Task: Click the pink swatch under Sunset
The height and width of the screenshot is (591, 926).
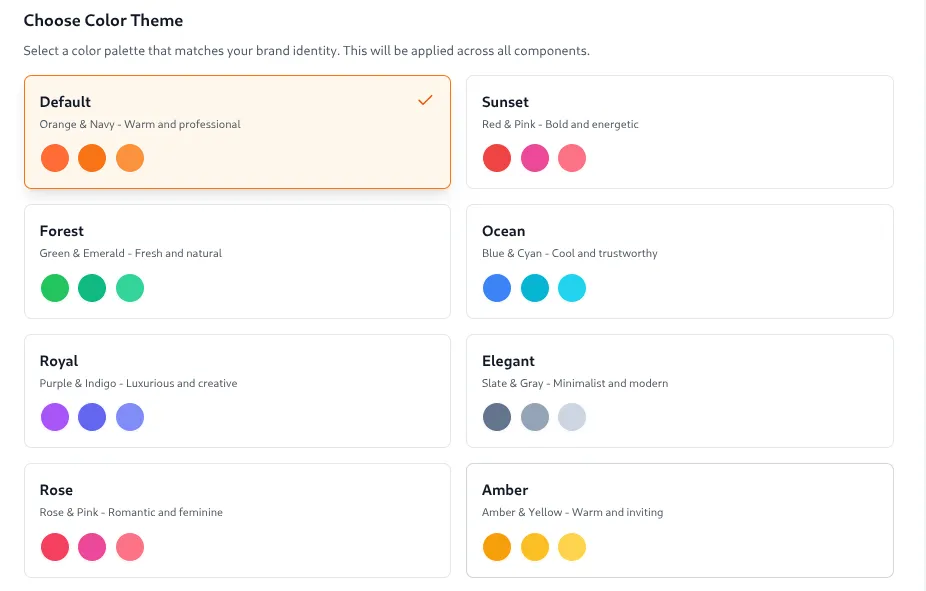Action: coord(534,157)
